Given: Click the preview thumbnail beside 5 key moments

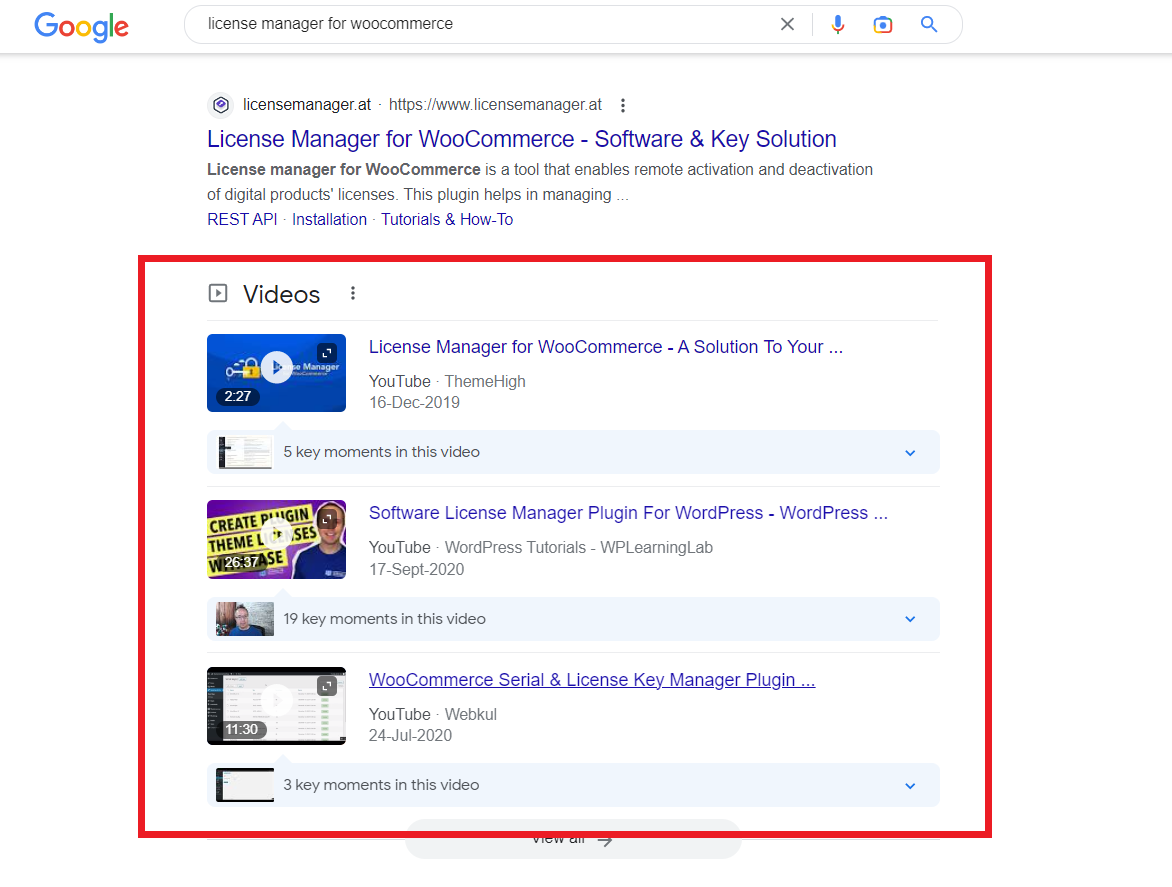Looking at the screenshot, I should [245, 452].
